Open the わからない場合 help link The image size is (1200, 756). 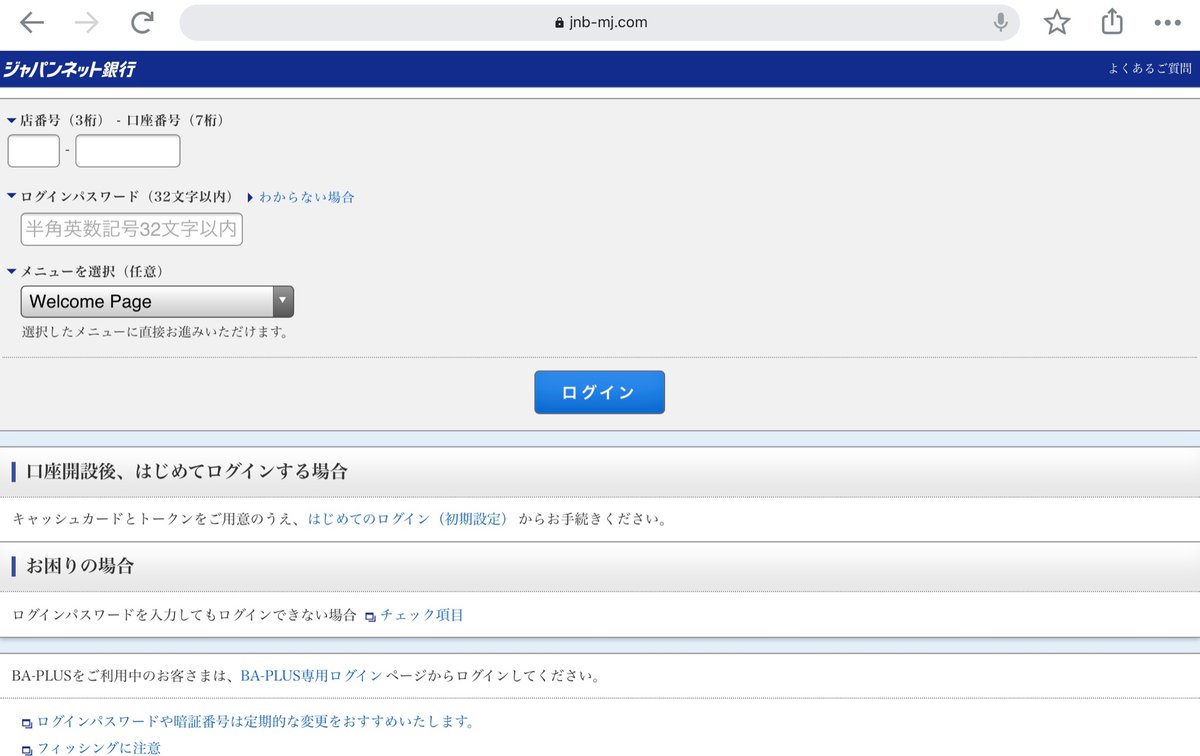click(x=306, y=197)
